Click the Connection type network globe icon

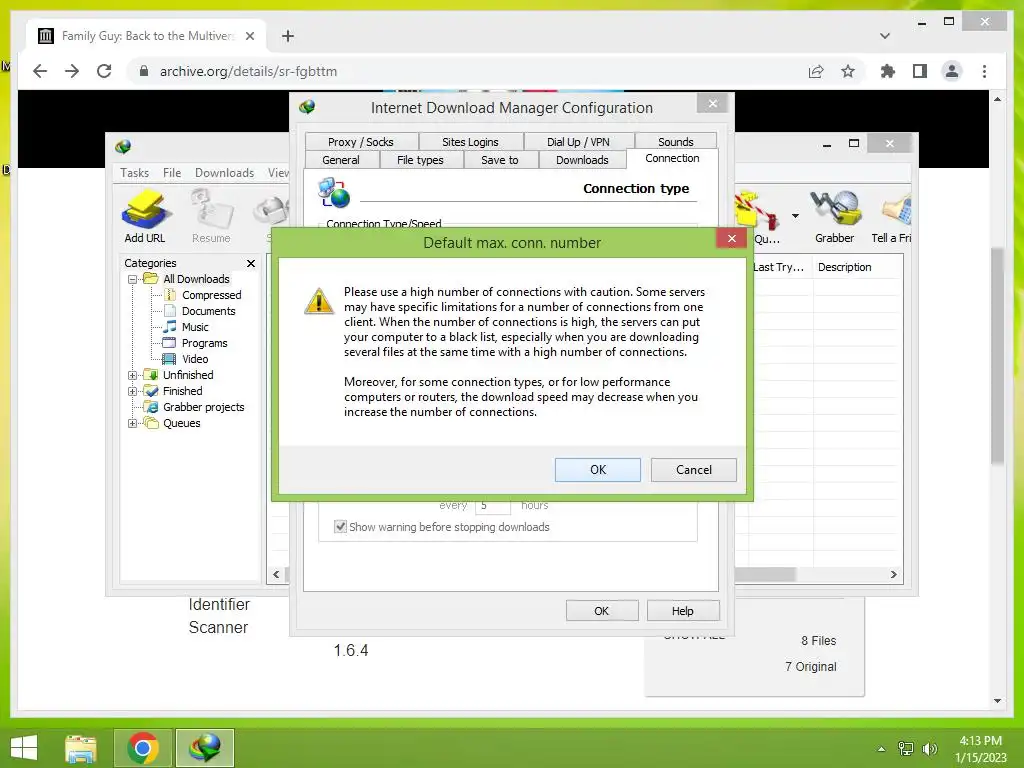point(334,193)
